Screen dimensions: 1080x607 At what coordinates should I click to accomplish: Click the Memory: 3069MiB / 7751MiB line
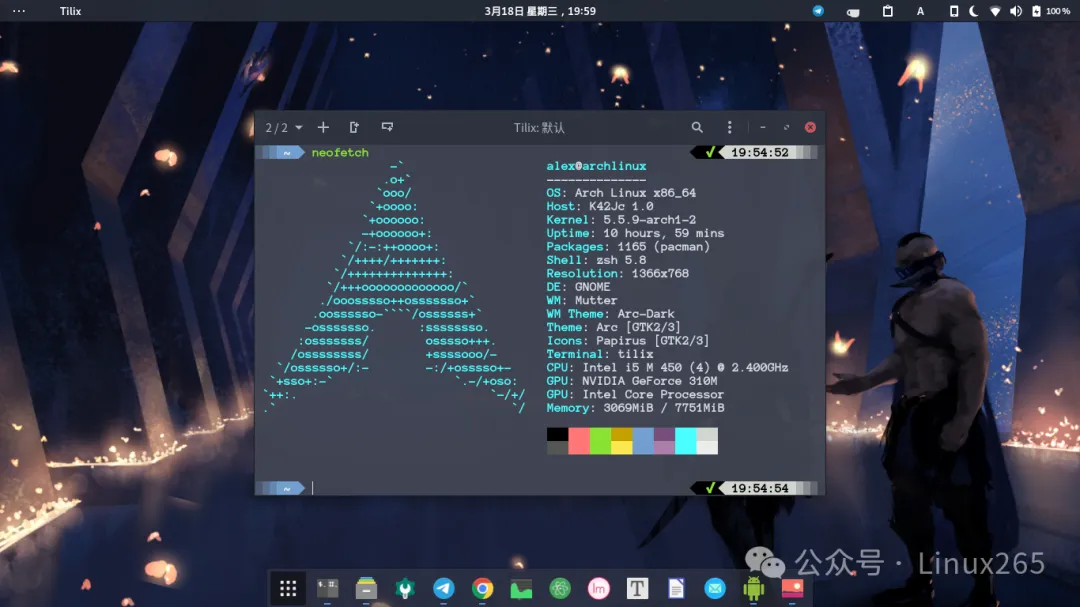[x=635, y=408]
